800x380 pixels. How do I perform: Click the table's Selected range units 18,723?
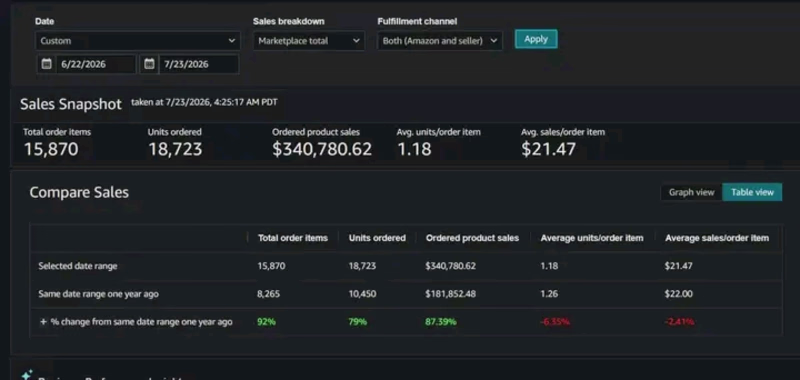point(362,266)
